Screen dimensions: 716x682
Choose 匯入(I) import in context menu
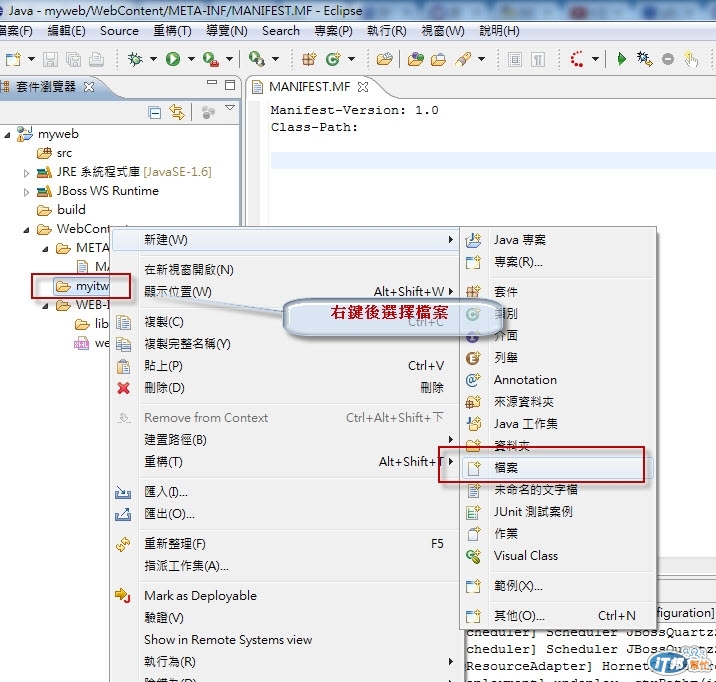(285, 492)
